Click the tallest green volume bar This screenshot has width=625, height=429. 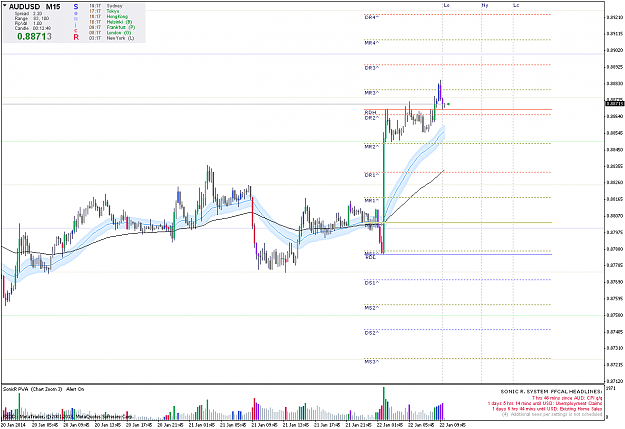384,403
